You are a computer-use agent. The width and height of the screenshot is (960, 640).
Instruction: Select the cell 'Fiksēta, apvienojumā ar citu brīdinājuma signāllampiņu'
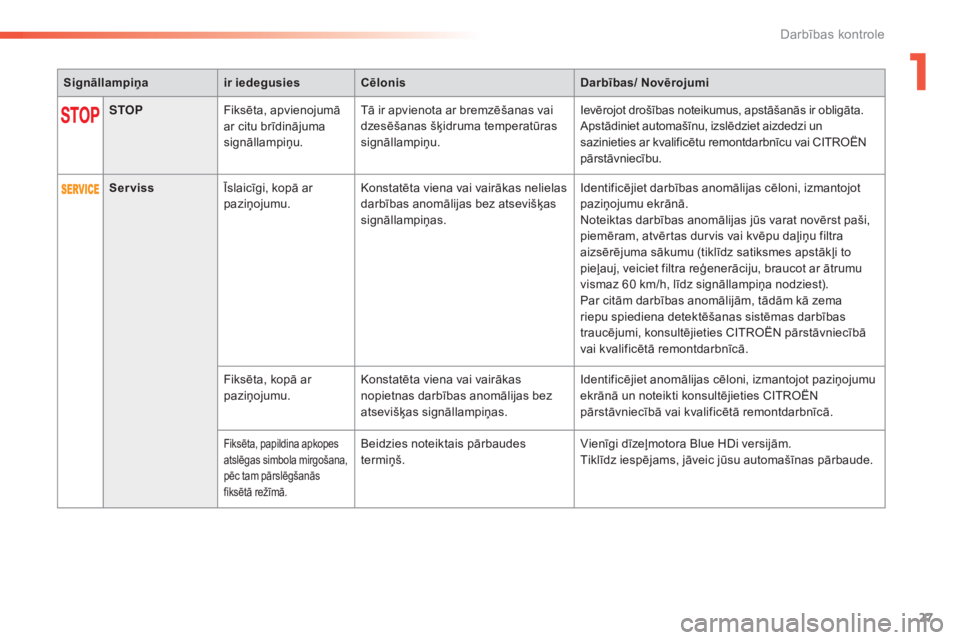(286, 135)
